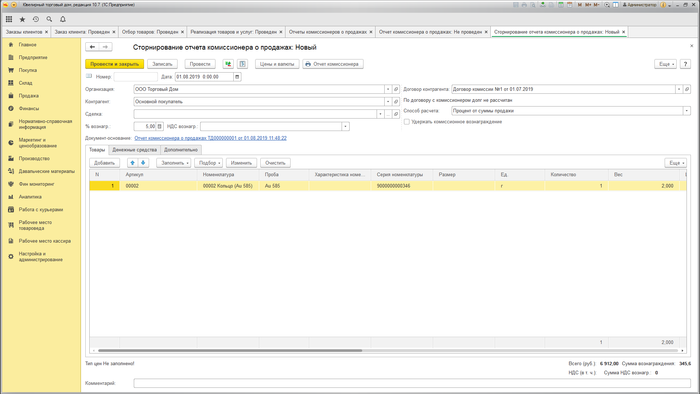Close the Заказ клиента: Проведен tab
Screen dimensions: 700x394
pyautogui.click(x=114, y=32)
